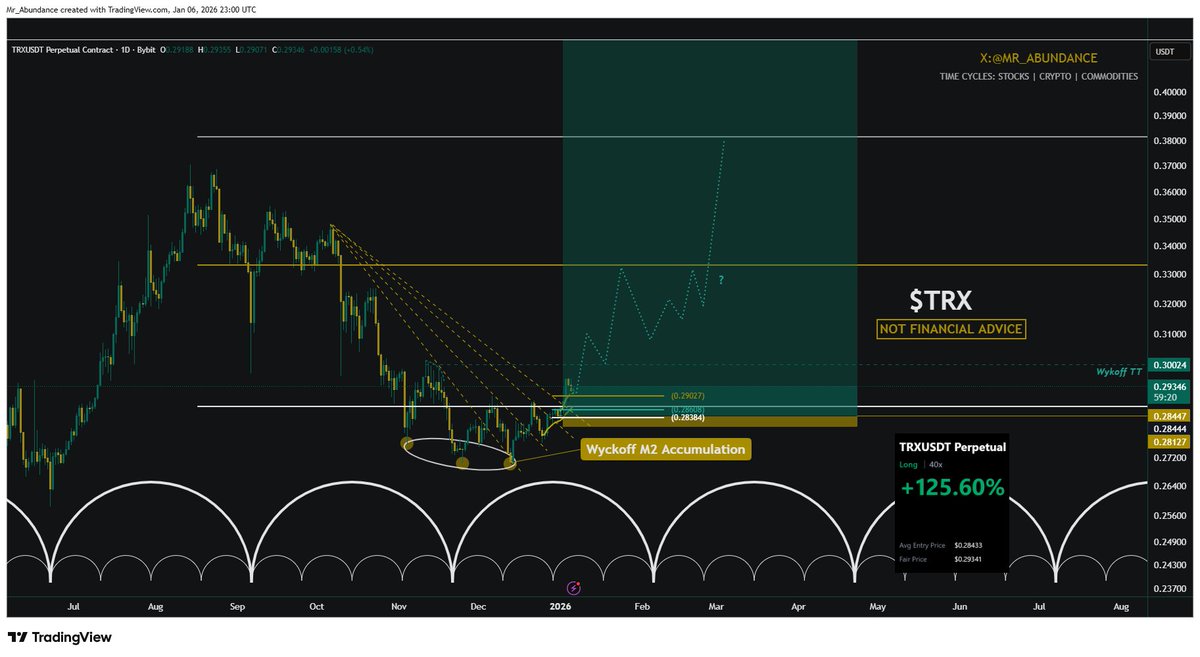Select the Wyckoff M2 Accumulation label

click(664, 449)
